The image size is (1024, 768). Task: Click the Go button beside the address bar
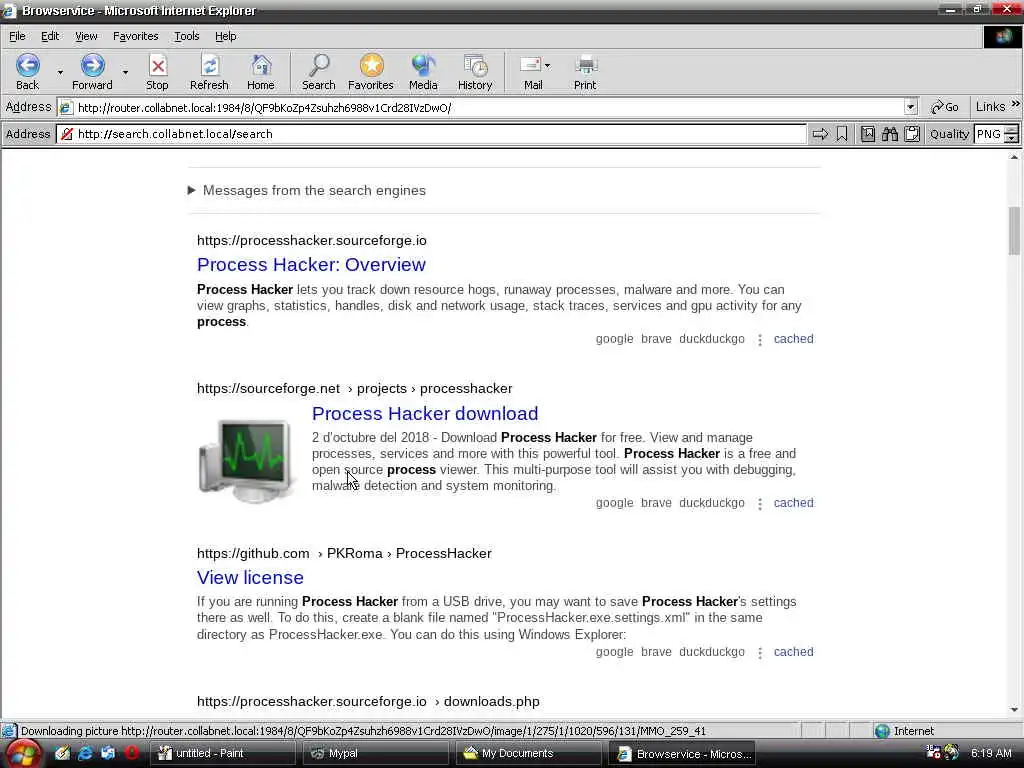pos(944,107)
